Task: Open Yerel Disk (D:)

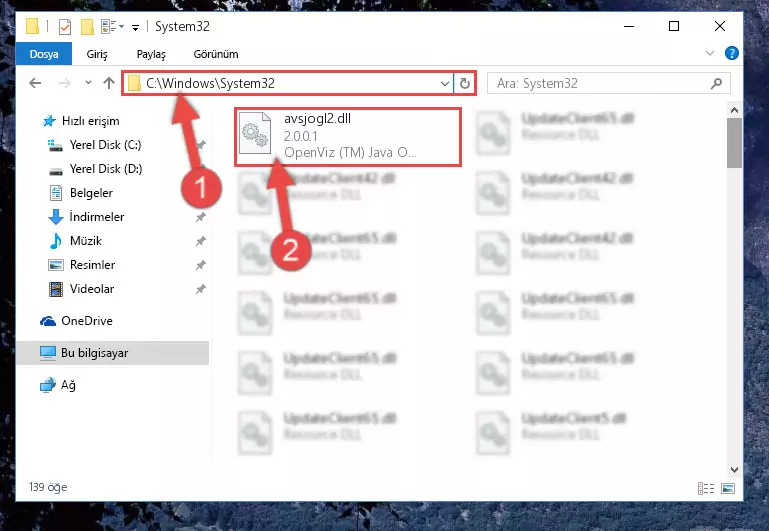Action: (x=106, y=169)
